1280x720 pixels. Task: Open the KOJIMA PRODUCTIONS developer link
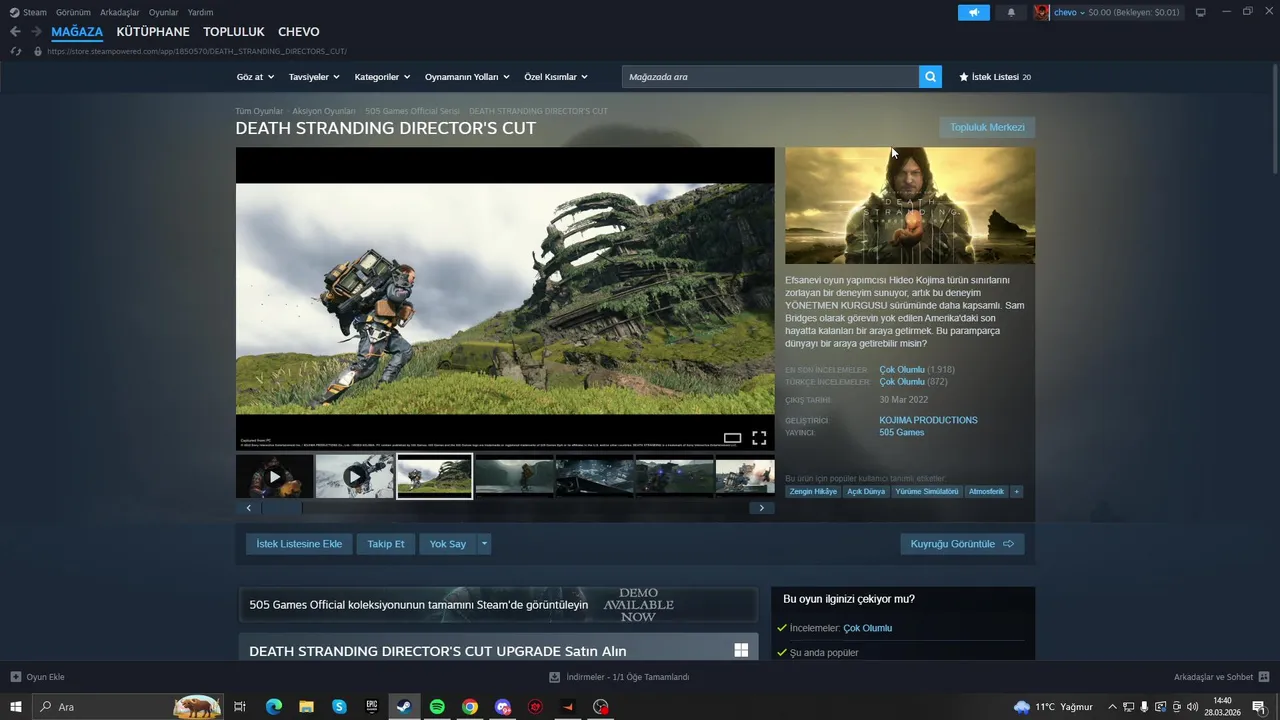click(x=928, y=420)
